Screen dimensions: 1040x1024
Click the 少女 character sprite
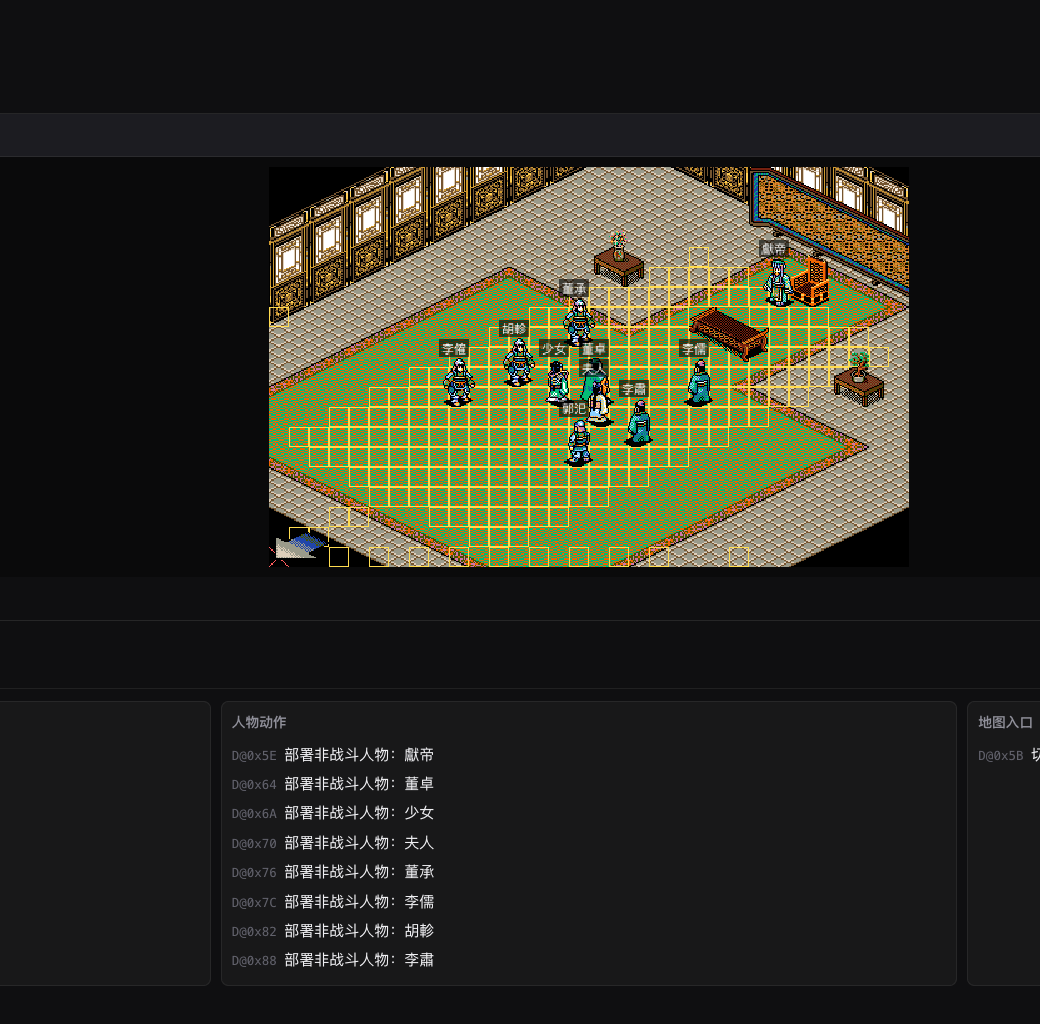tap(558, 382)
